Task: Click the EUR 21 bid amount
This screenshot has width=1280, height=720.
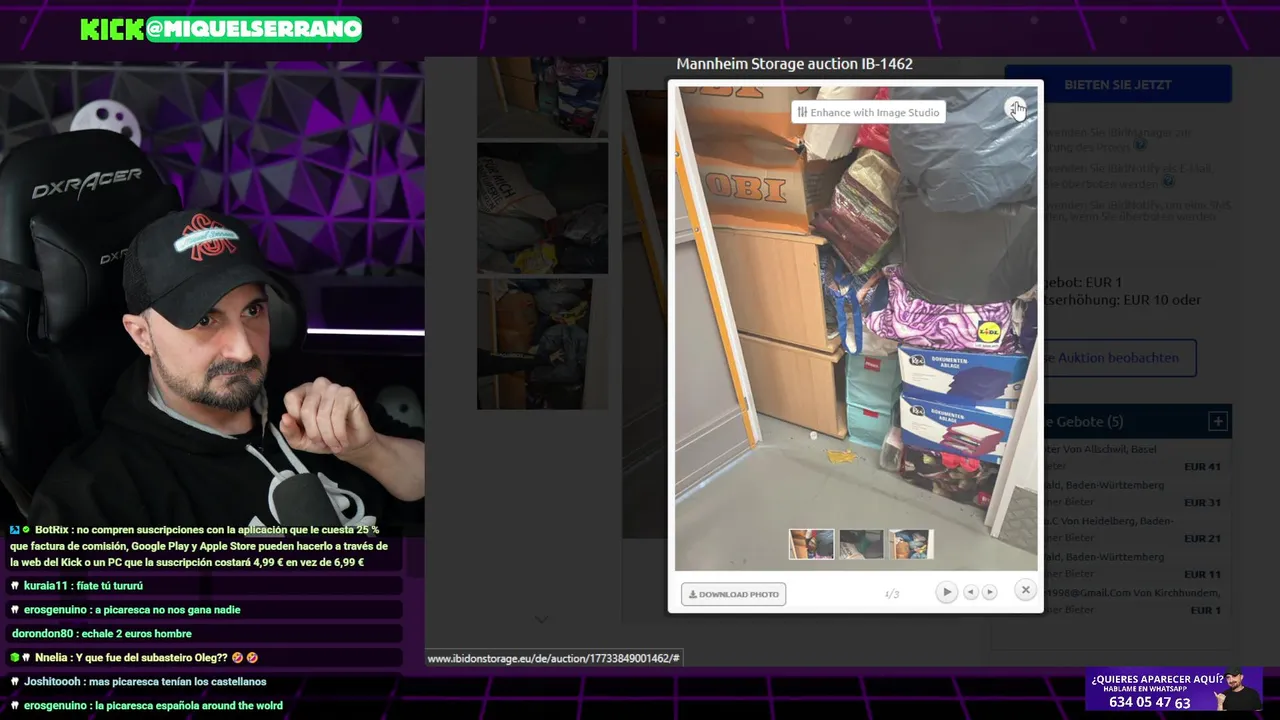Action: [x=1202, y=539]
